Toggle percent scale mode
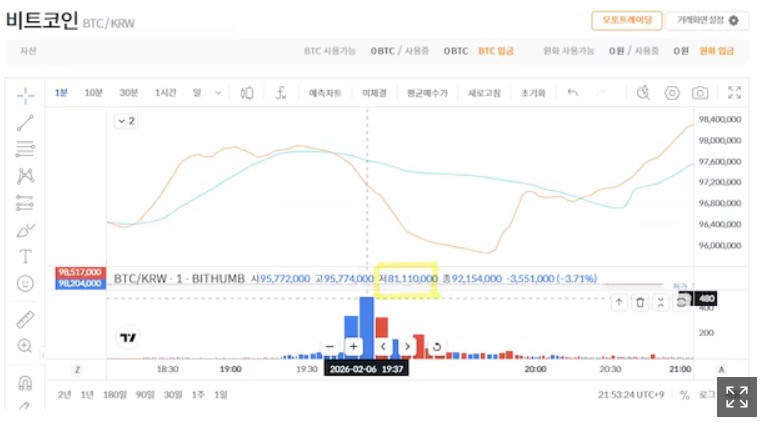Screen dimensions: 760x422 684,395
